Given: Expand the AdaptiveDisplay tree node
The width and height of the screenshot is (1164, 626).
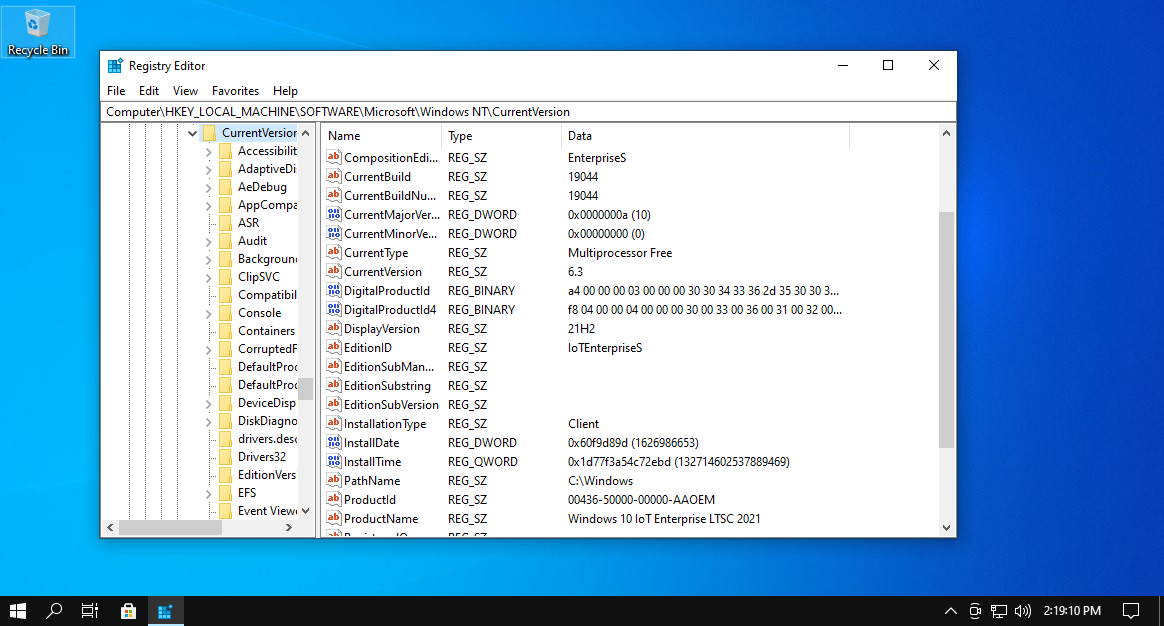Looking at the screenshot, I should [x=209, y=169].
